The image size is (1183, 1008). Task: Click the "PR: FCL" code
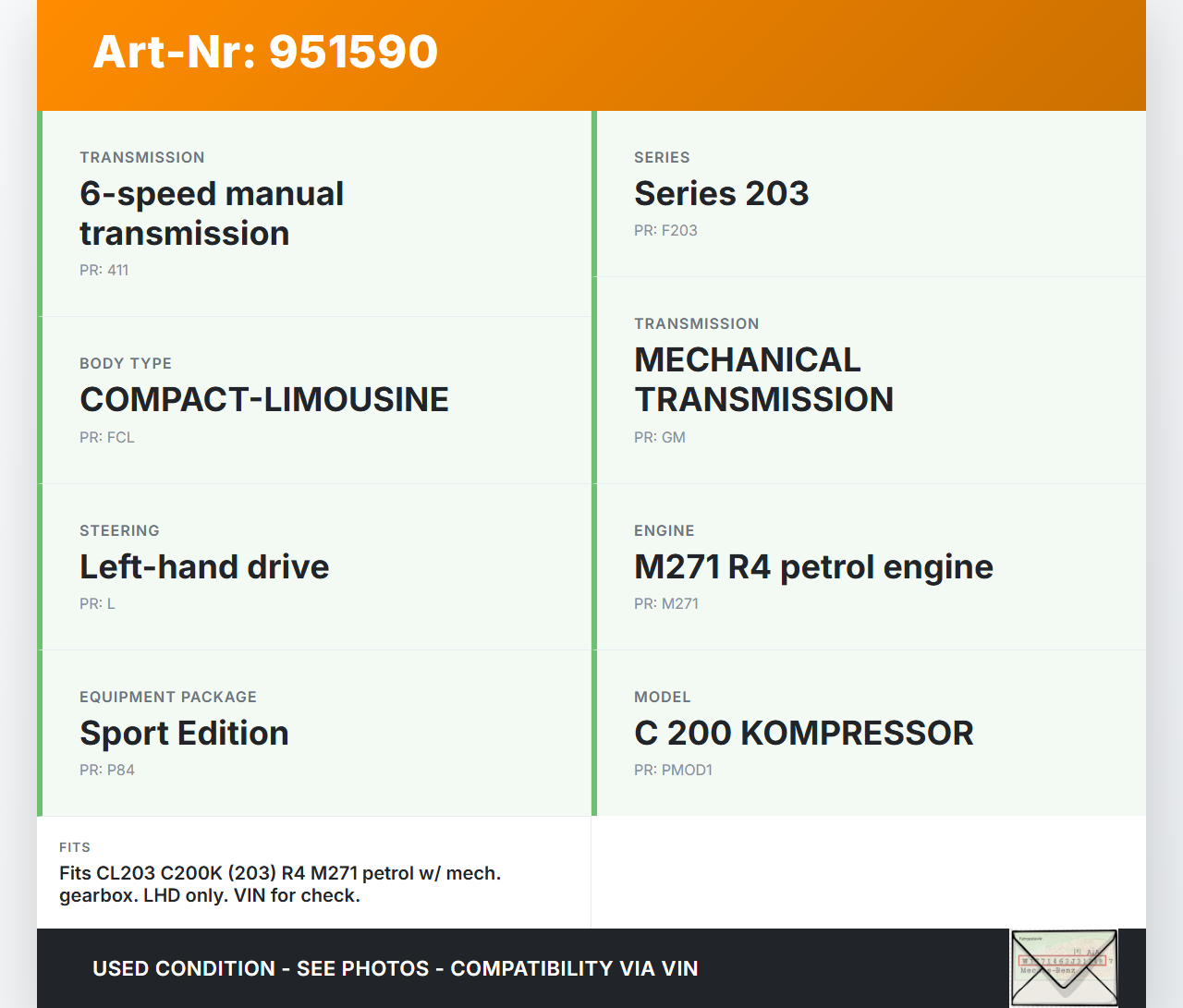107,438
